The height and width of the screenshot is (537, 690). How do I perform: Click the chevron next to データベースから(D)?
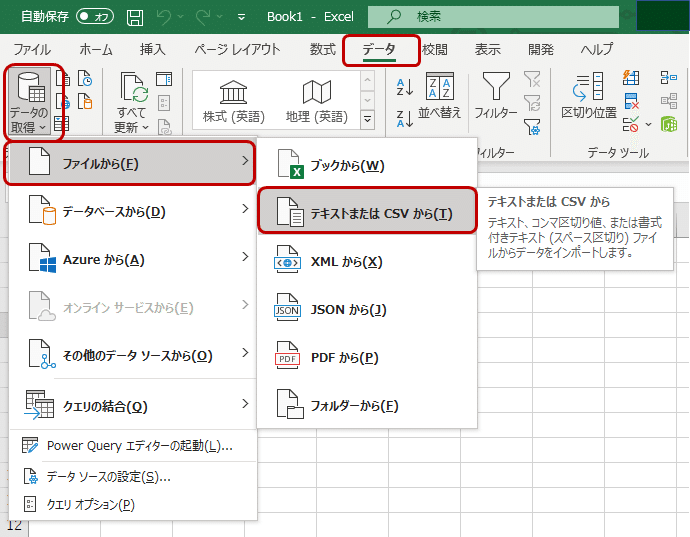coord(245,209)
